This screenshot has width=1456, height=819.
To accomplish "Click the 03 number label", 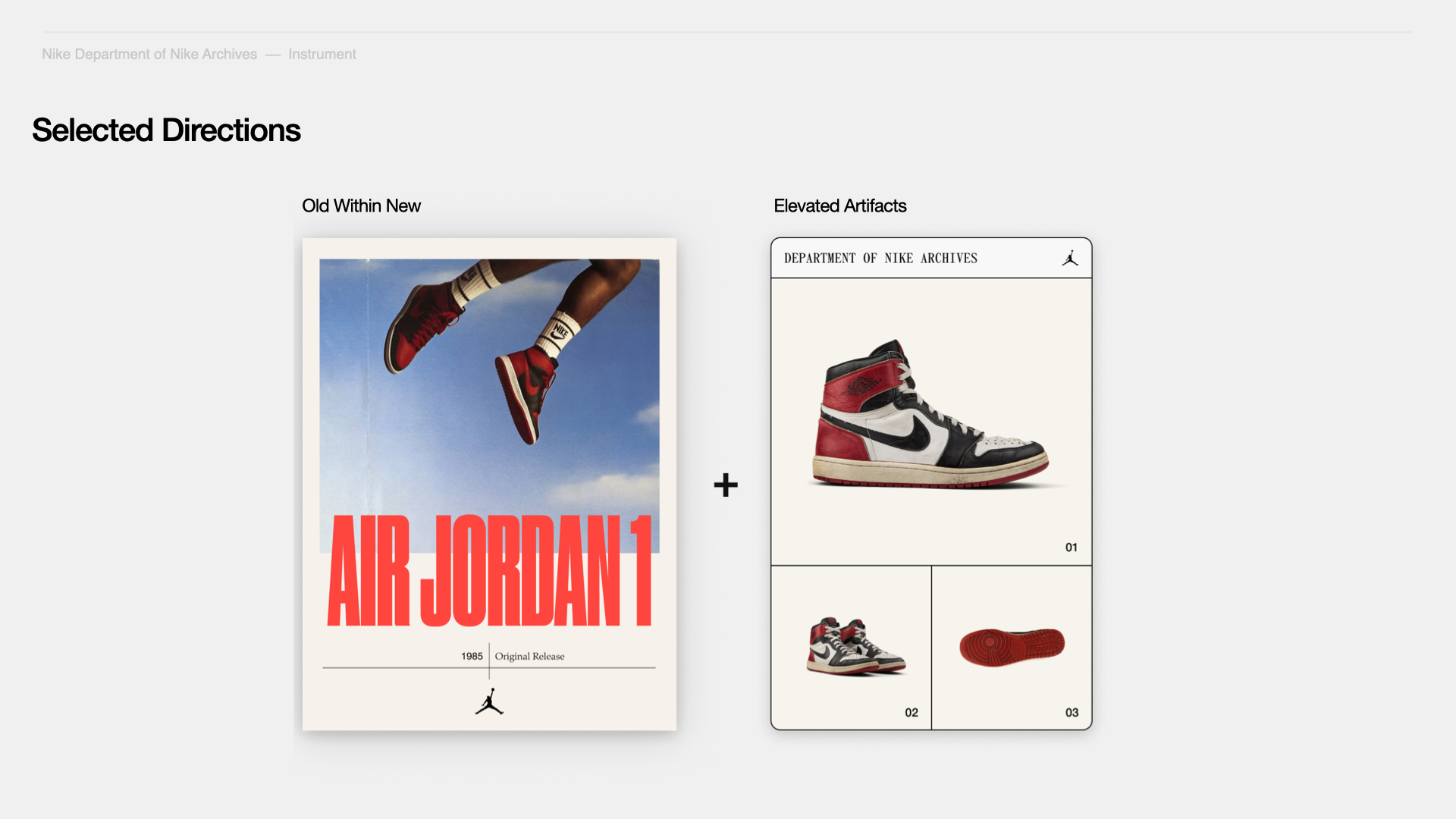I will click(x=1071, y=713).
